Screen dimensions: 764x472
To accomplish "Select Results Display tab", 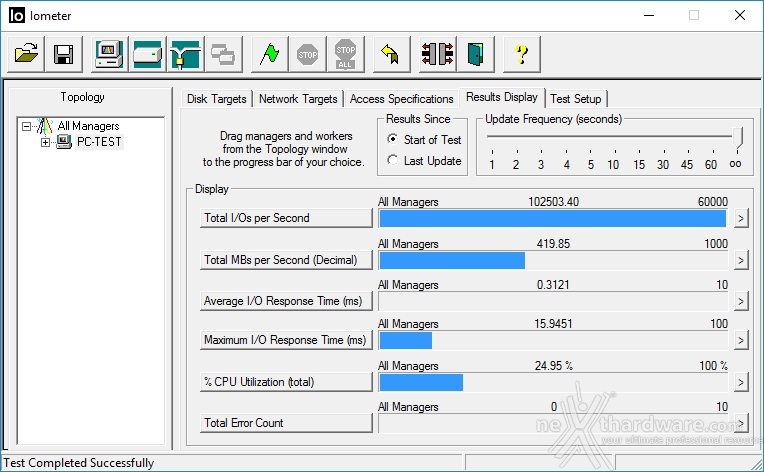I will point(502,97).
